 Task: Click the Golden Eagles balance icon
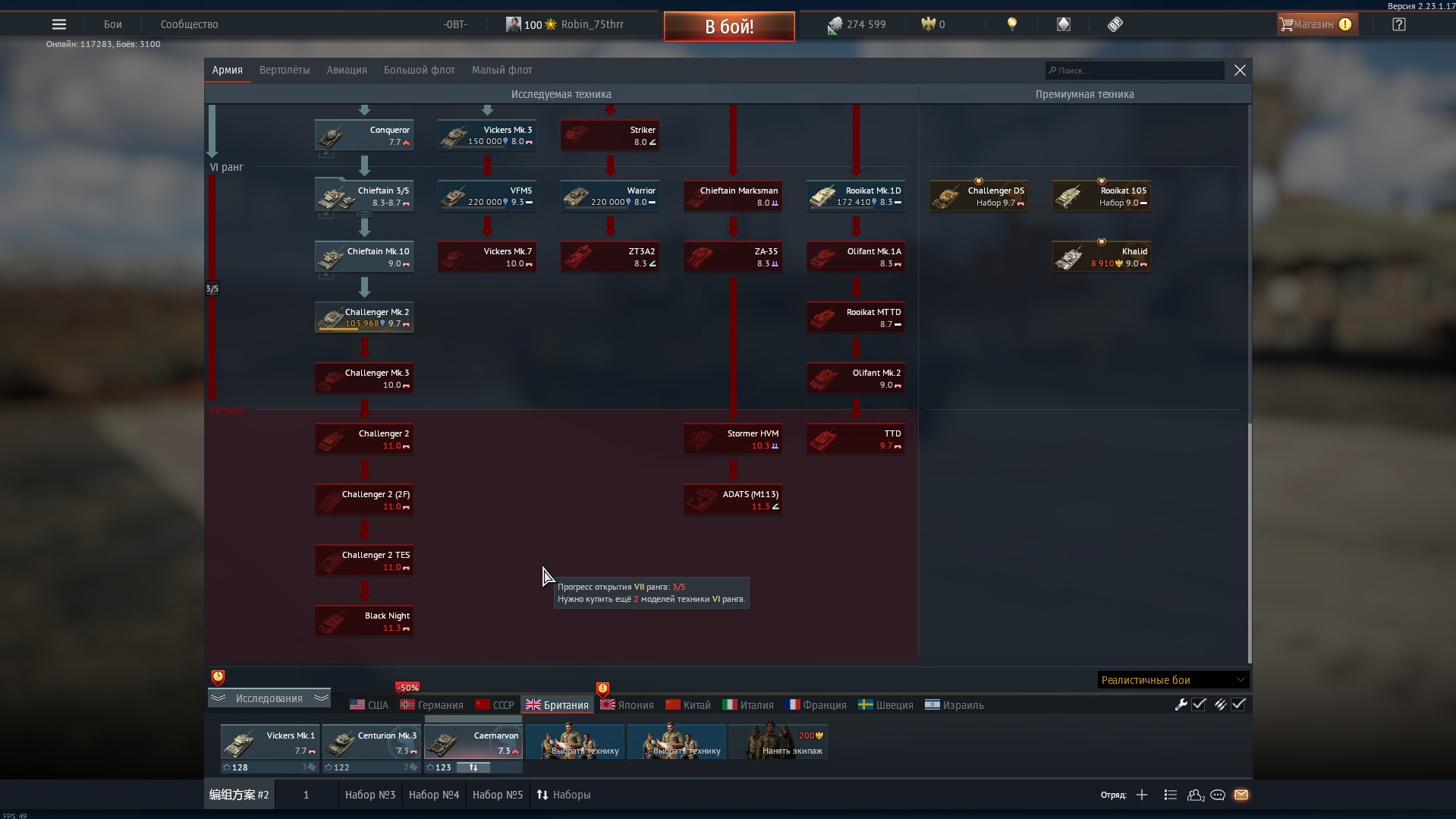928,24
